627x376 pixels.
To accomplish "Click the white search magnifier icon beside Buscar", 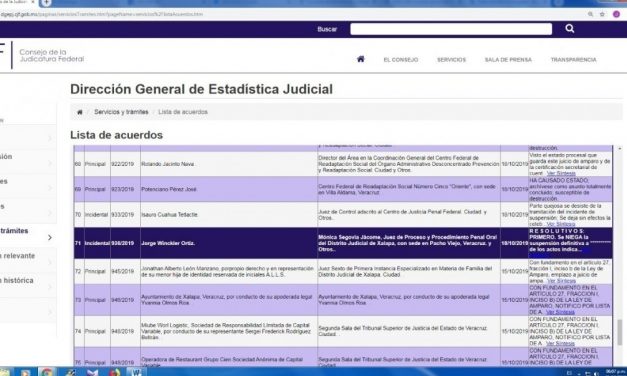I will coord(570,28).
